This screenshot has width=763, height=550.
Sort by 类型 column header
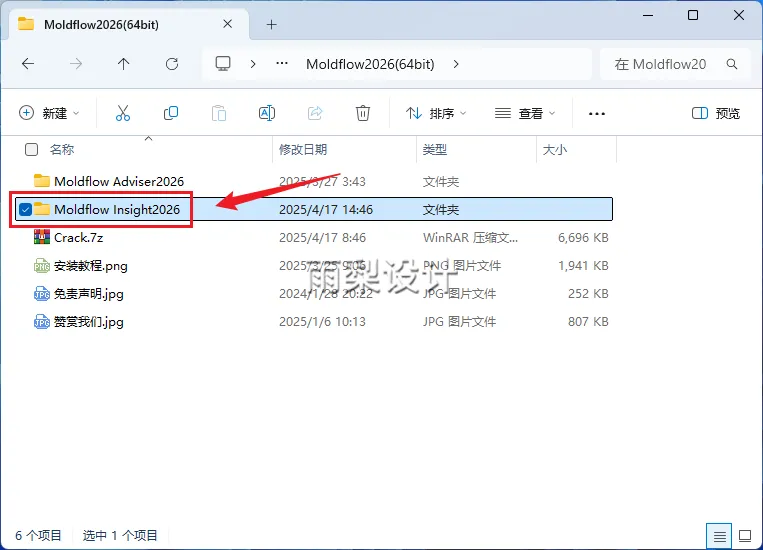(435, 149)
